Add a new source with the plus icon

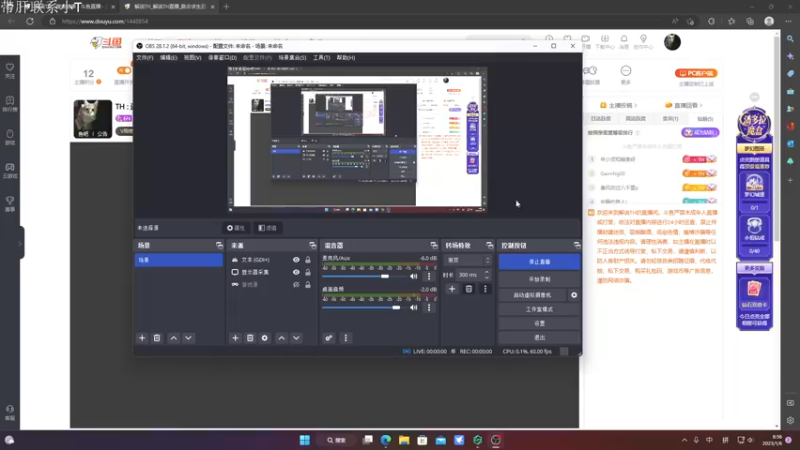pos(235,338)
